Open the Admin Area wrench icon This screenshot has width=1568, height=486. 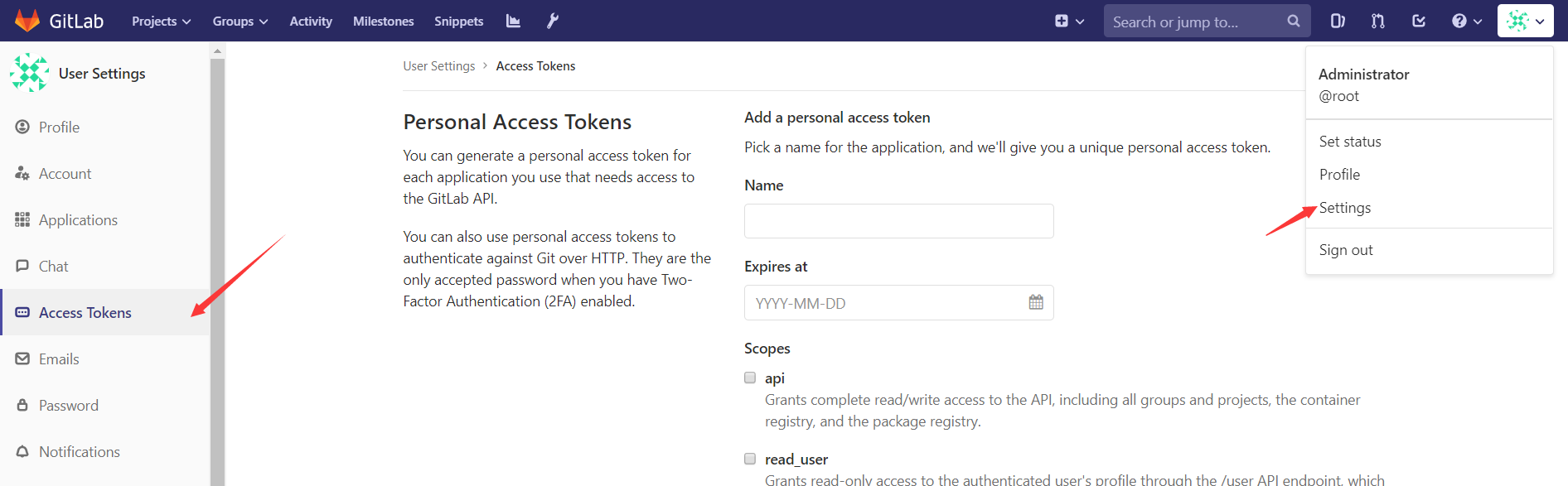pyautogui.click(x=553, y=22)
